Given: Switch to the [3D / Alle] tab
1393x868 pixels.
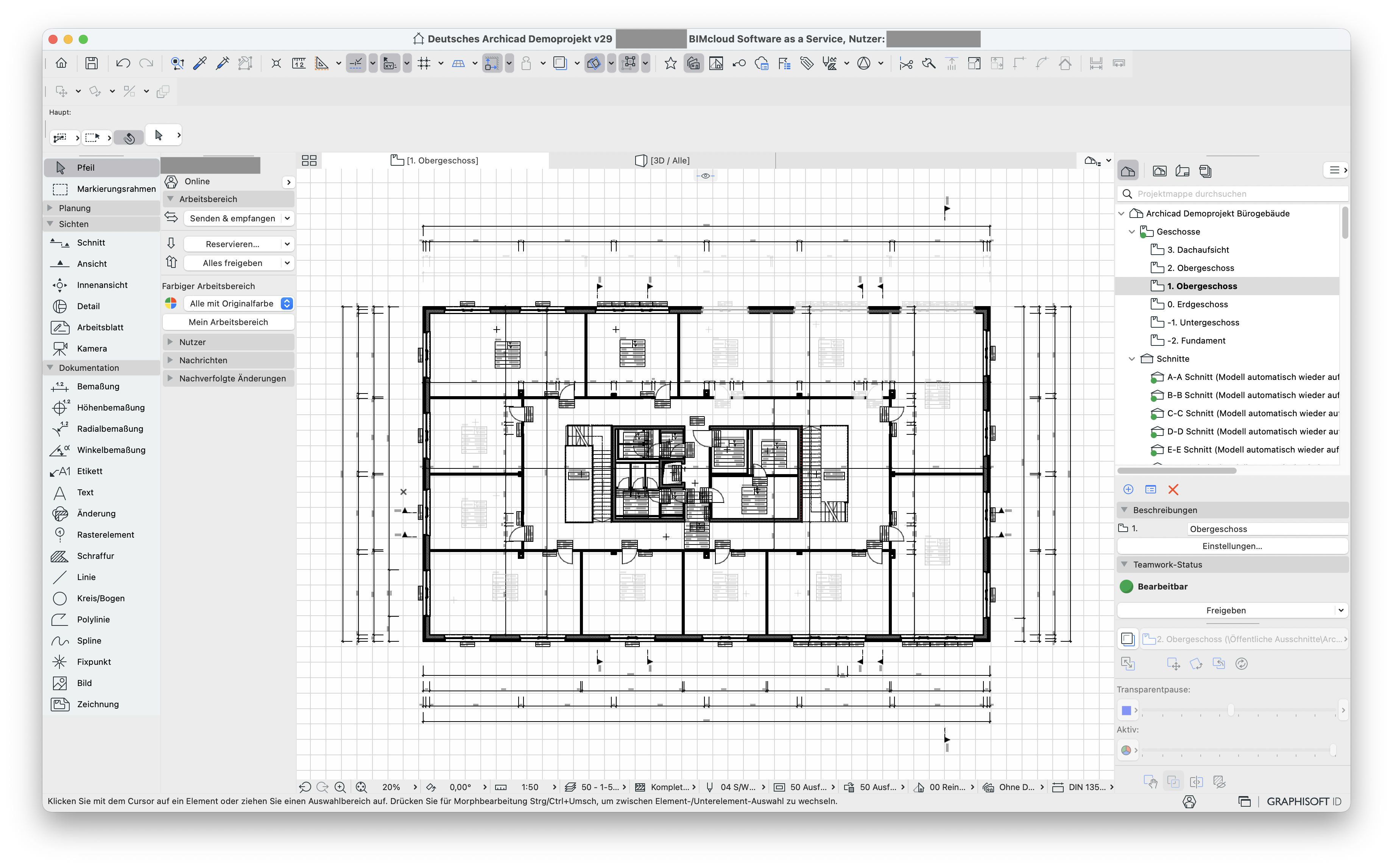Looking at the screenshot, I should 662,160.
